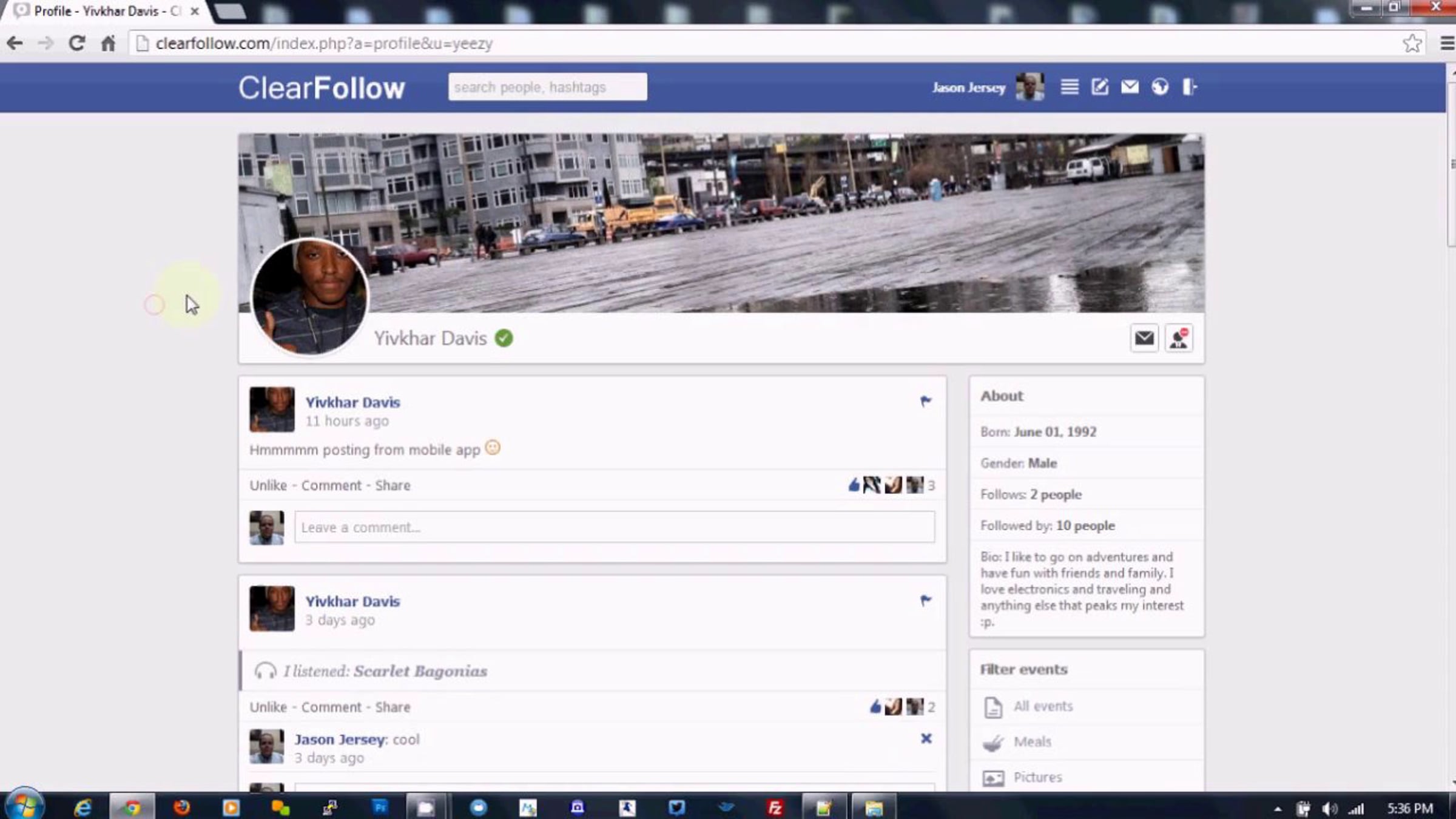
Task: Focus the search people, hashtags box
Action: click(547, 87)
